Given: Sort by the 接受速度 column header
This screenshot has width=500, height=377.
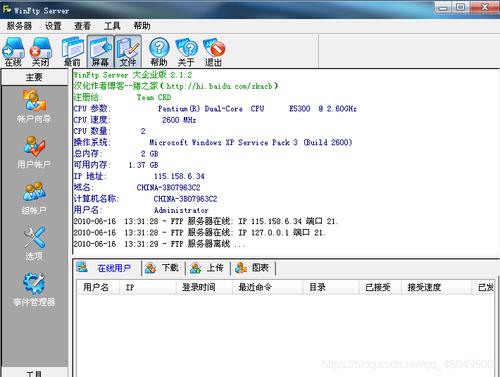Looking at the screenshot, I should [x=437, y=287].
